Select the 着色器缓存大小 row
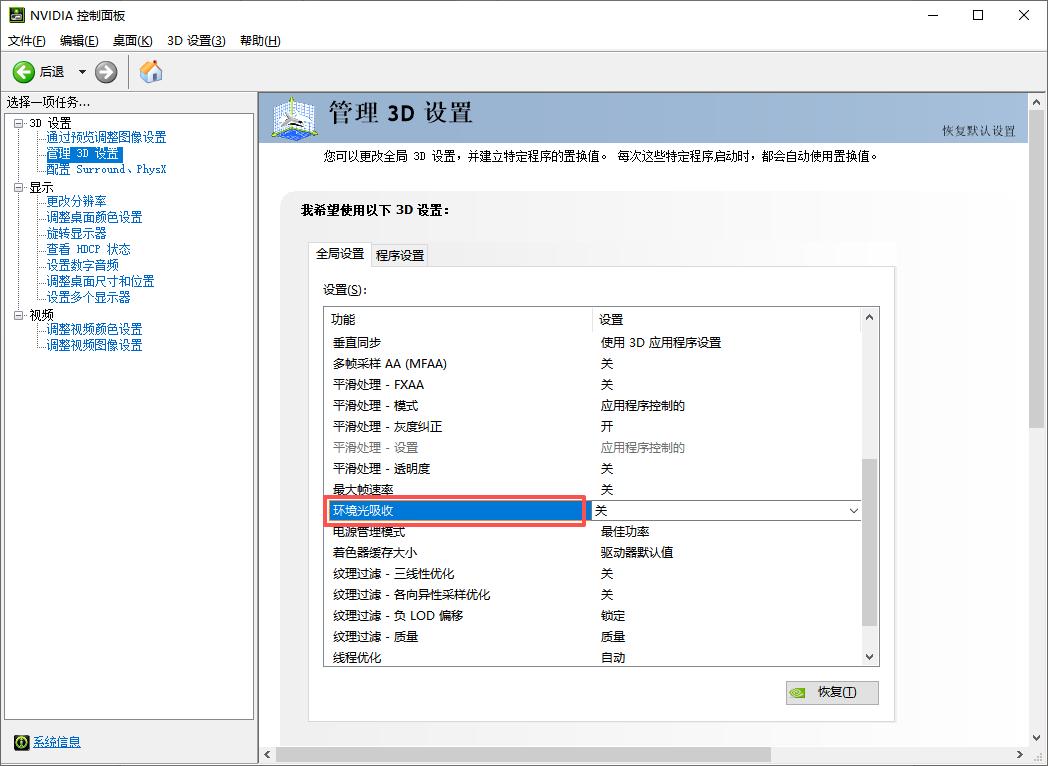Screen dimensions: 1048x766 592,553
